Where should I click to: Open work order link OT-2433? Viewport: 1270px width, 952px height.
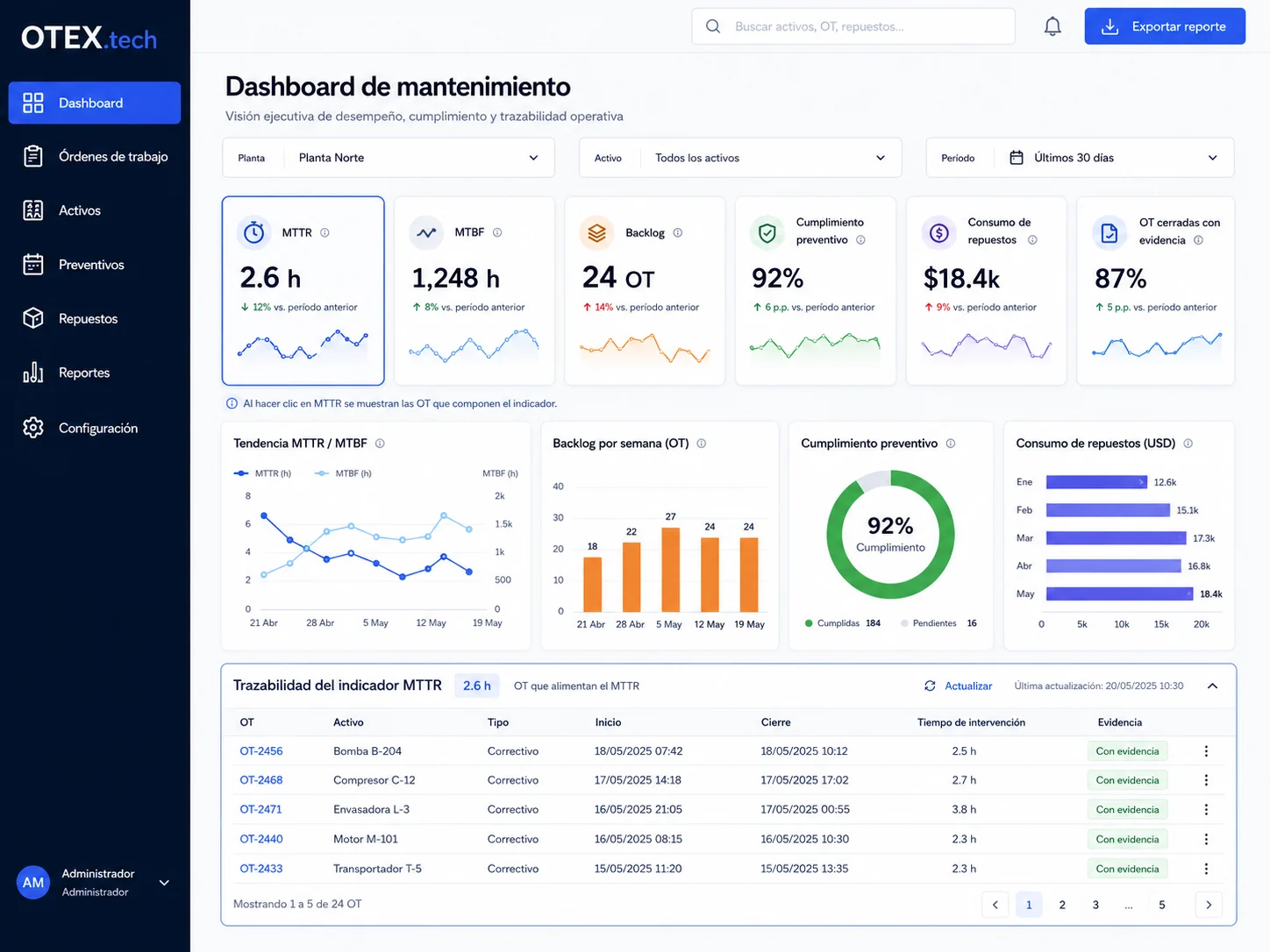261,869
